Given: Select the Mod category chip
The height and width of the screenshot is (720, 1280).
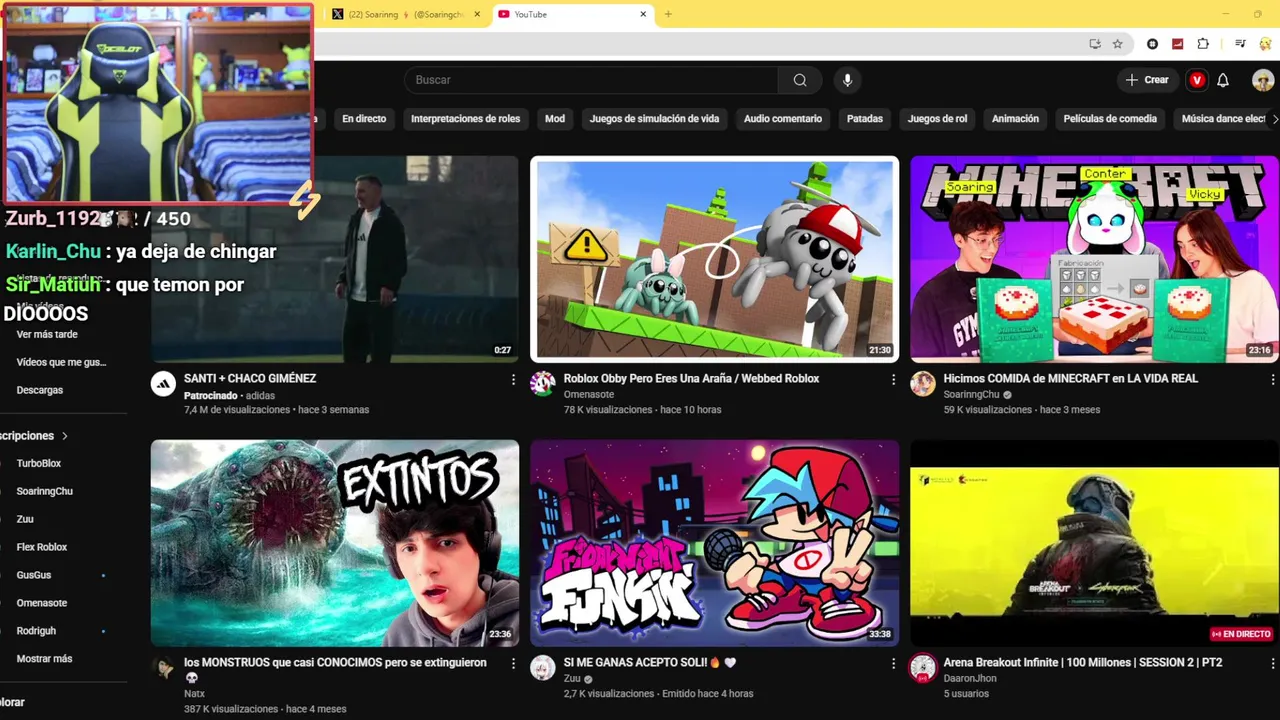Looking at the screenshot, I should point(555,119).
